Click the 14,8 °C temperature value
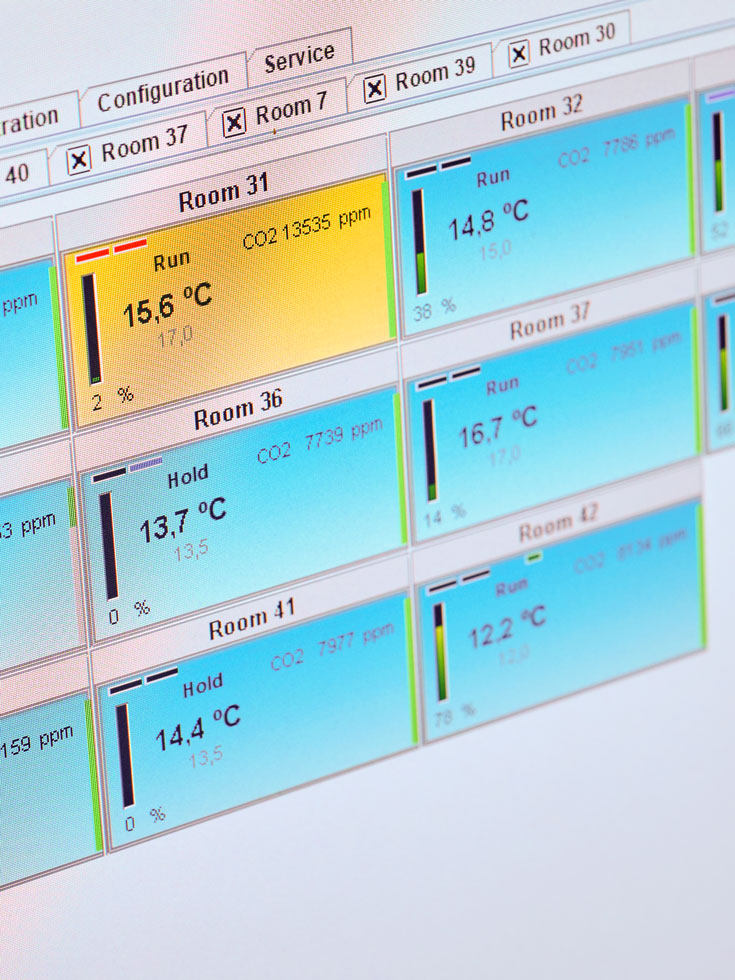Viewport: 735px width, 980px height. [489, 219]
